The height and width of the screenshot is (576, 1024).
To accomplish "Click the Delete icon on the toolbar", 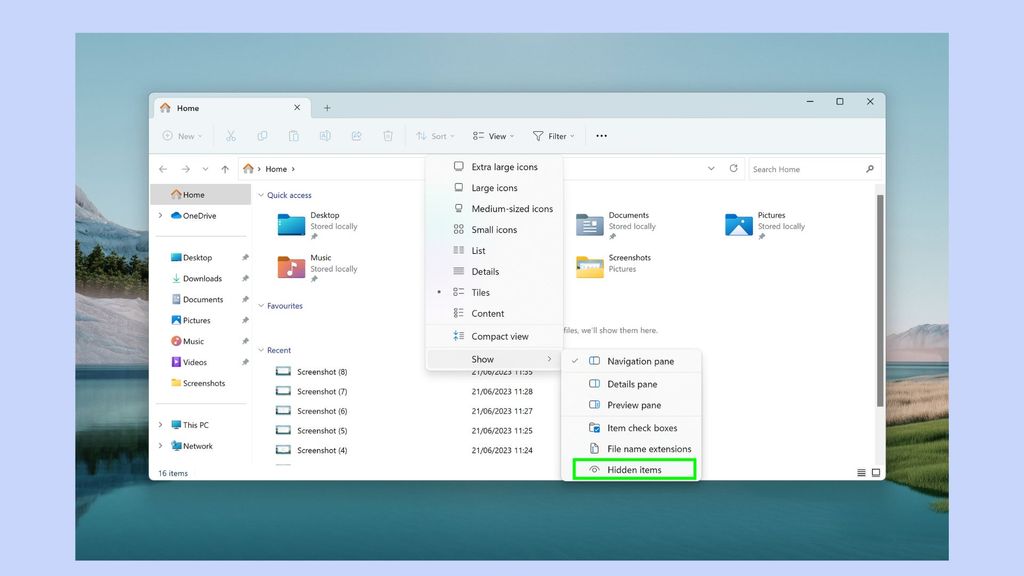I will (x=387, y=136).
